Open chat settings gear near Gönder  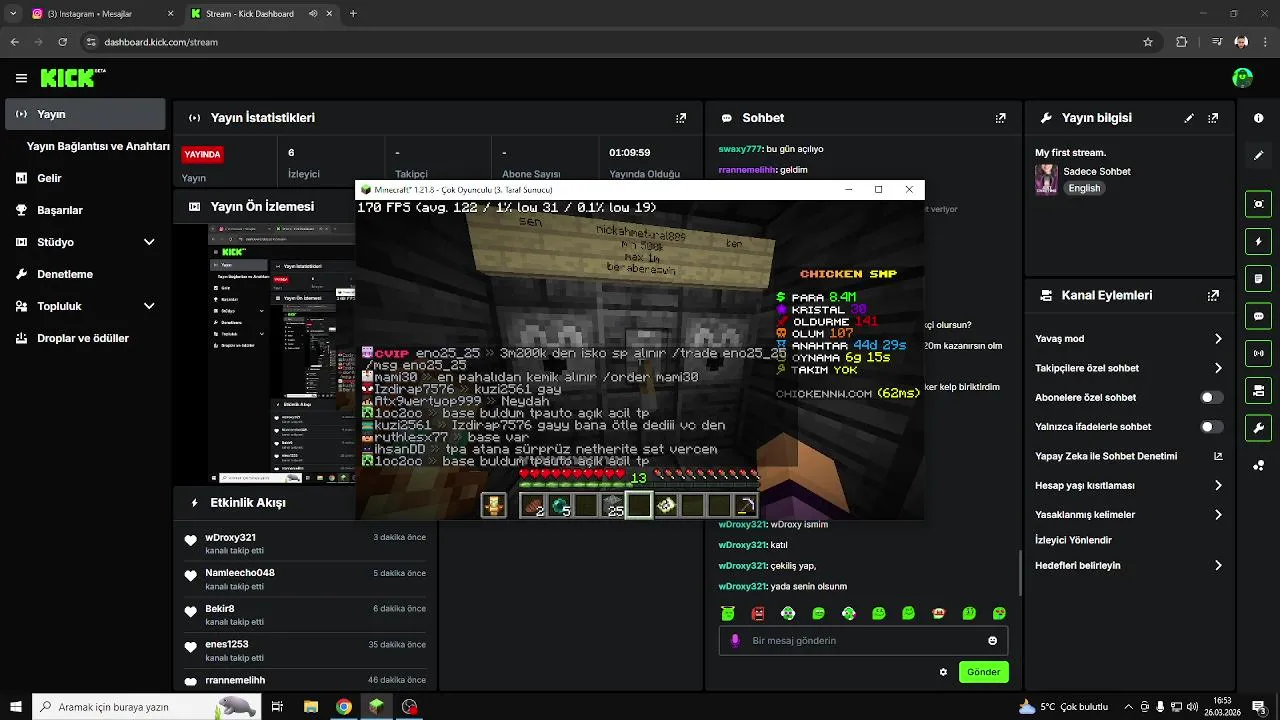coord(942,672)
